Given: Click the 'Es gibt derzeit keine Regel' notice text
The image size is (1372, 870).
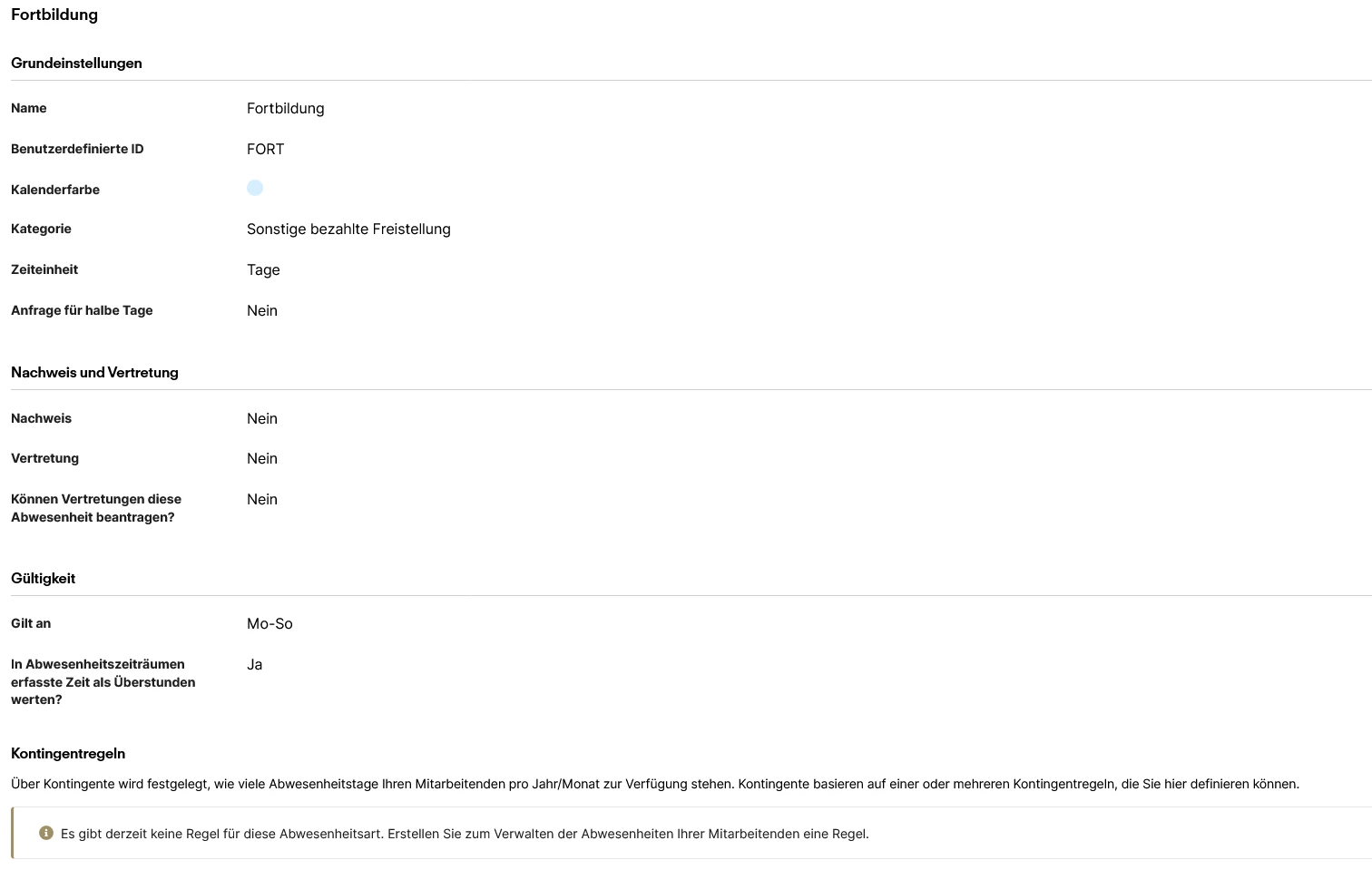Looking at the screenshot, I should (x=465, y=834).
